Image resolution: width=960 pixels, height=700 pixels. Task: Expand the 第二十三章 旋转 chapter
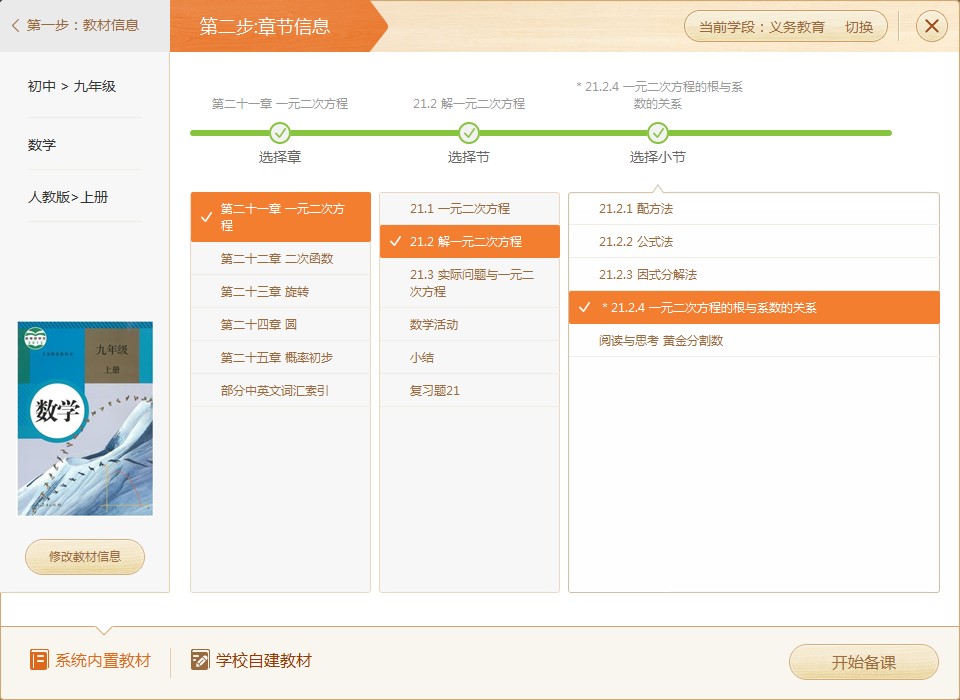coord(280,291)
